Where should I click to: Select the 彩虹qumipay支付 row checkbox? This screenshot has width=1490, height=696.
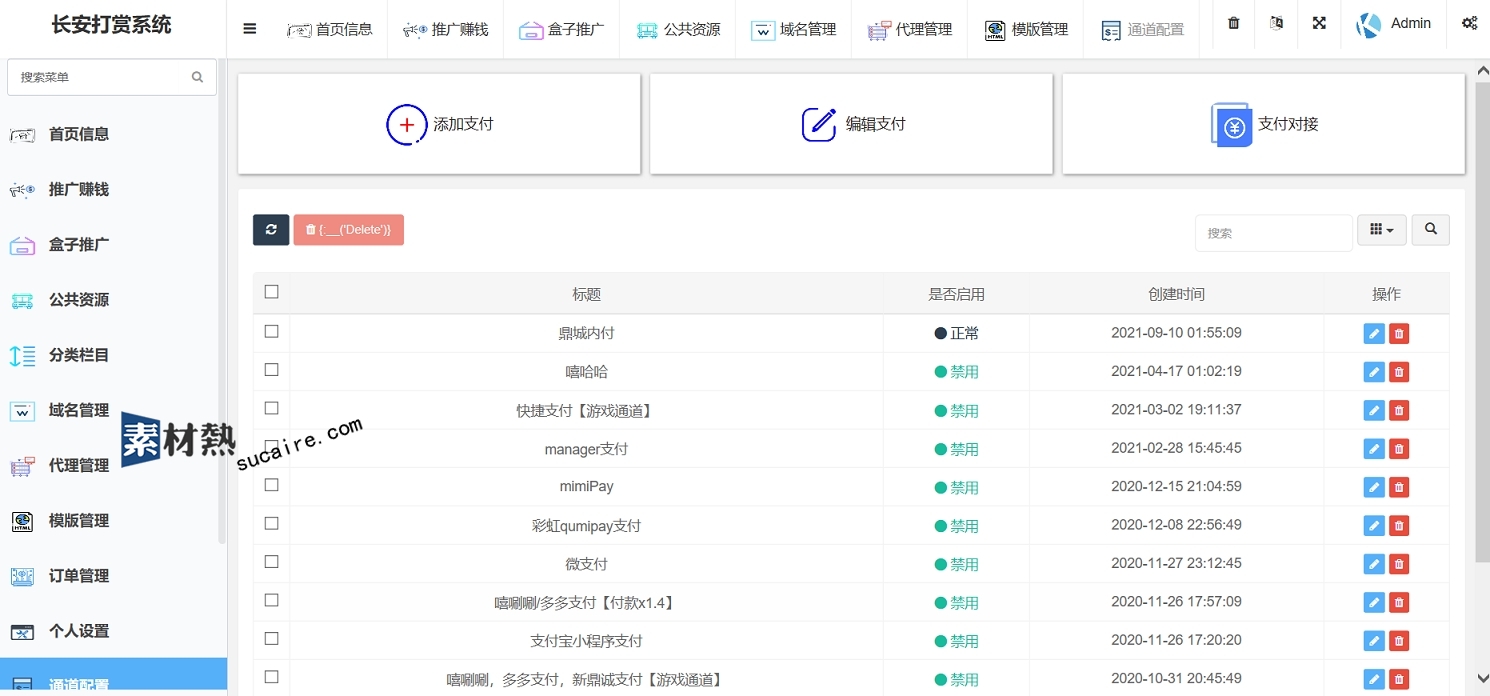click(271, 523)
